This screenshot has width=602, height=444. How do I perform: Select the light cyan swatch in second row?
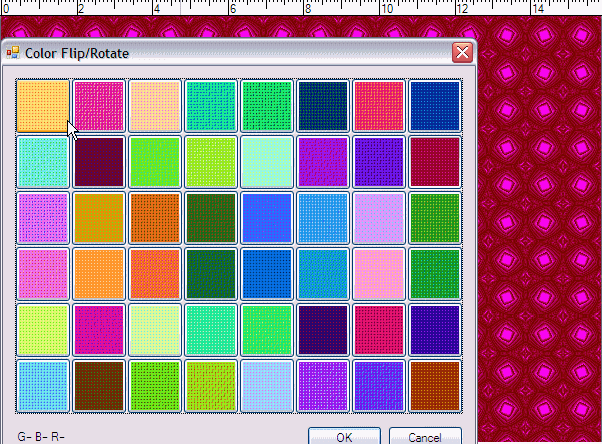coord(43,162)
